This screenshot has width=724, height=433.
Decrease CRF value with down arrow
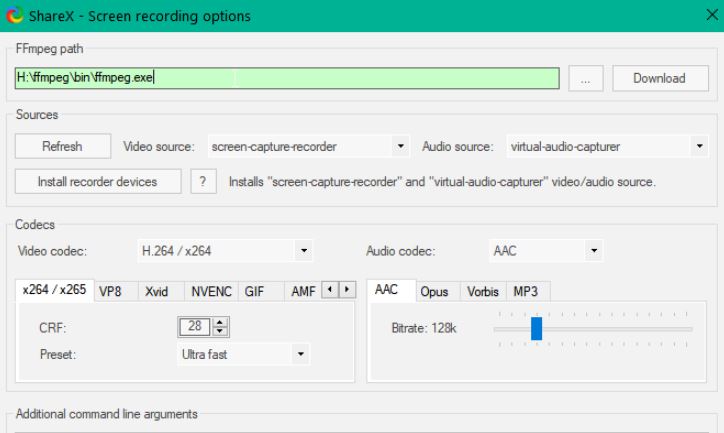[220, 331]
